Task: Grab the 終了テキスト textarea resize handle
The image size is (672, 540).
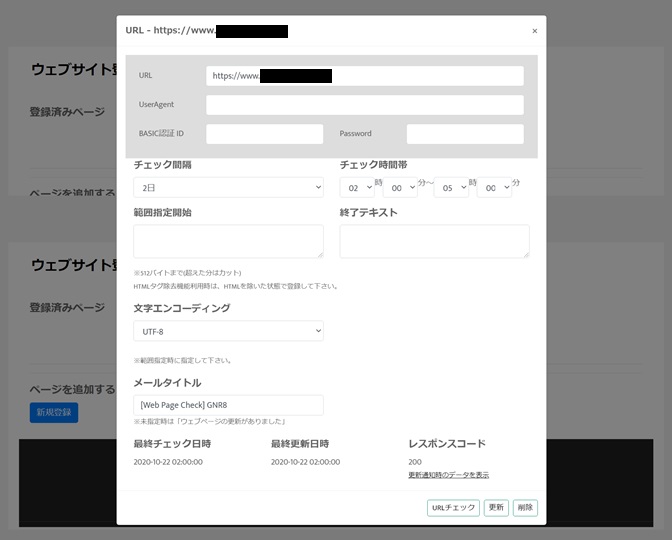Action: click(525, 254)
